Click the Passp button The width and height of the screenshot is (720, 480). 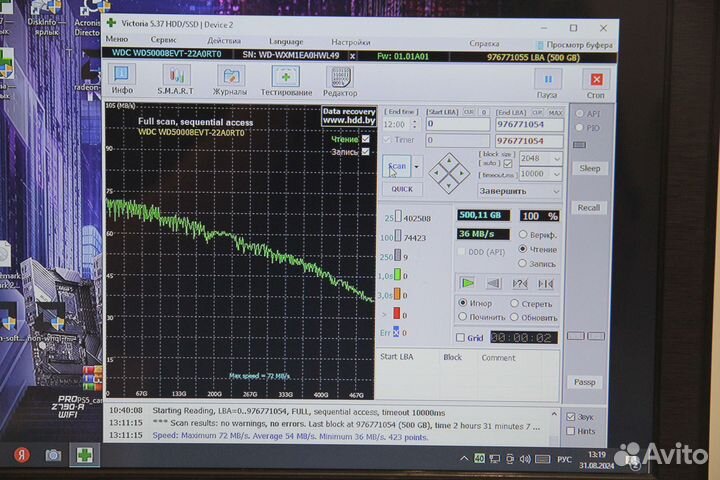point(585,382)
